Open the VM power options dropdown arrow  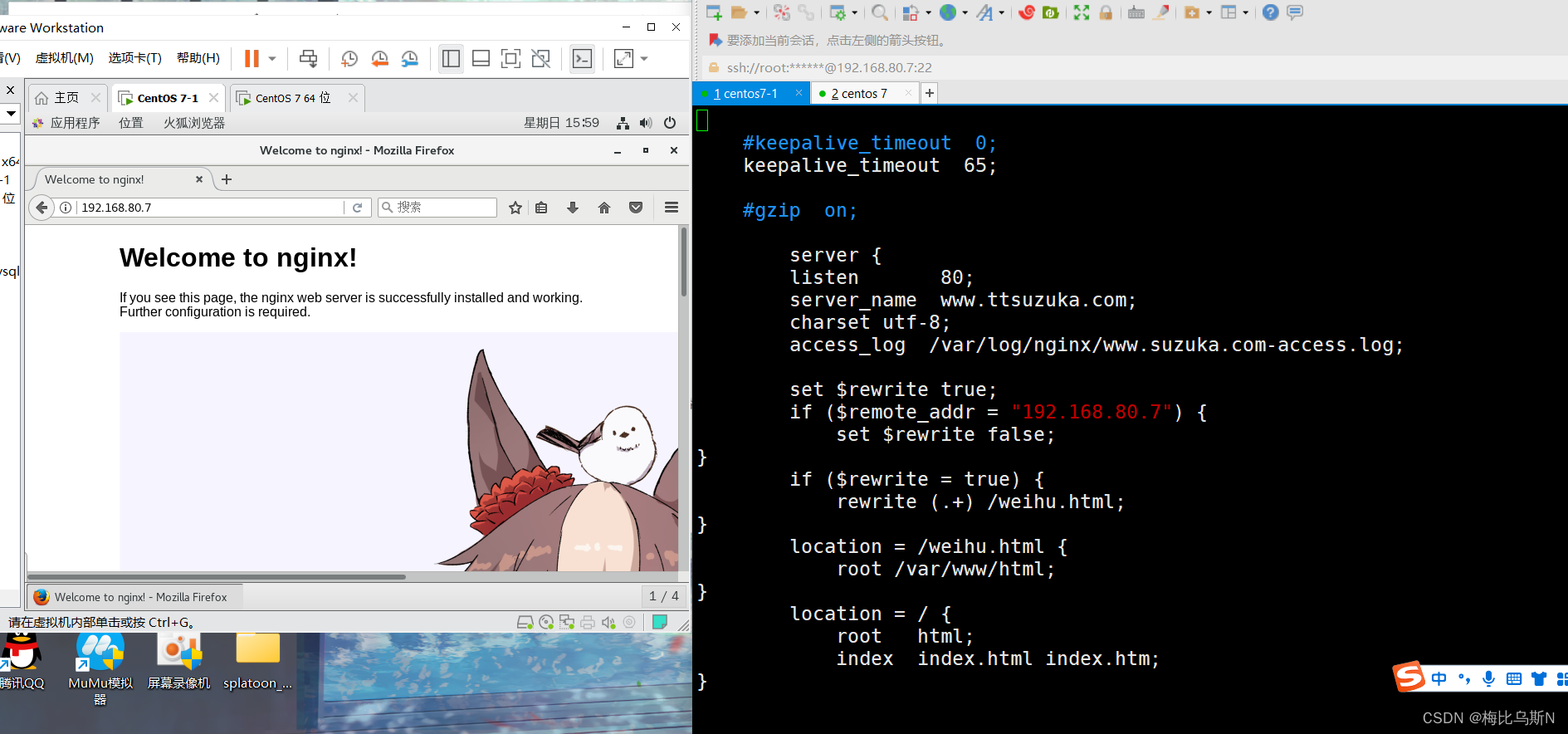coord(271,59)
